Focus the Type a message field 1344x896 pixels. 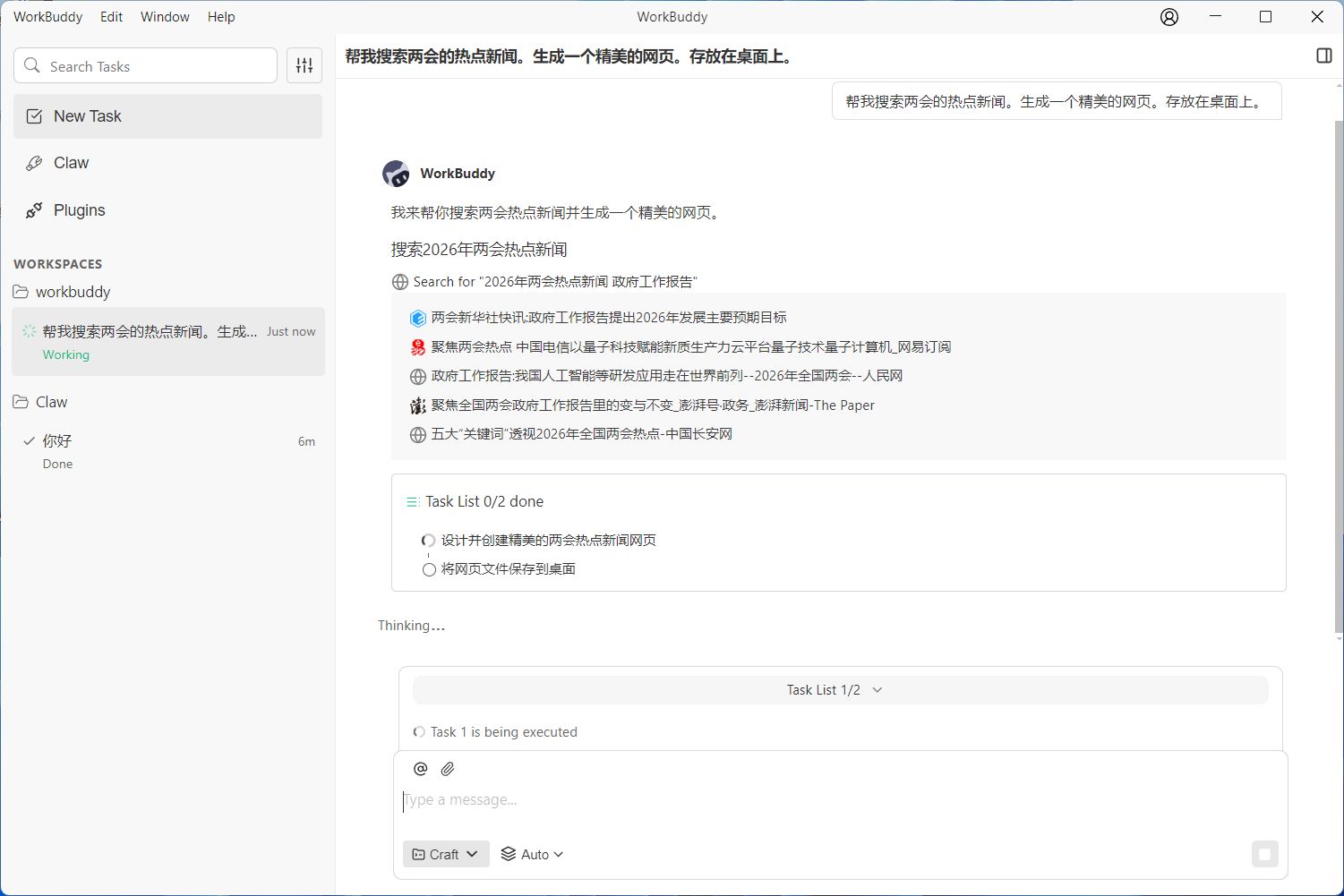click(x=840, y=800)
